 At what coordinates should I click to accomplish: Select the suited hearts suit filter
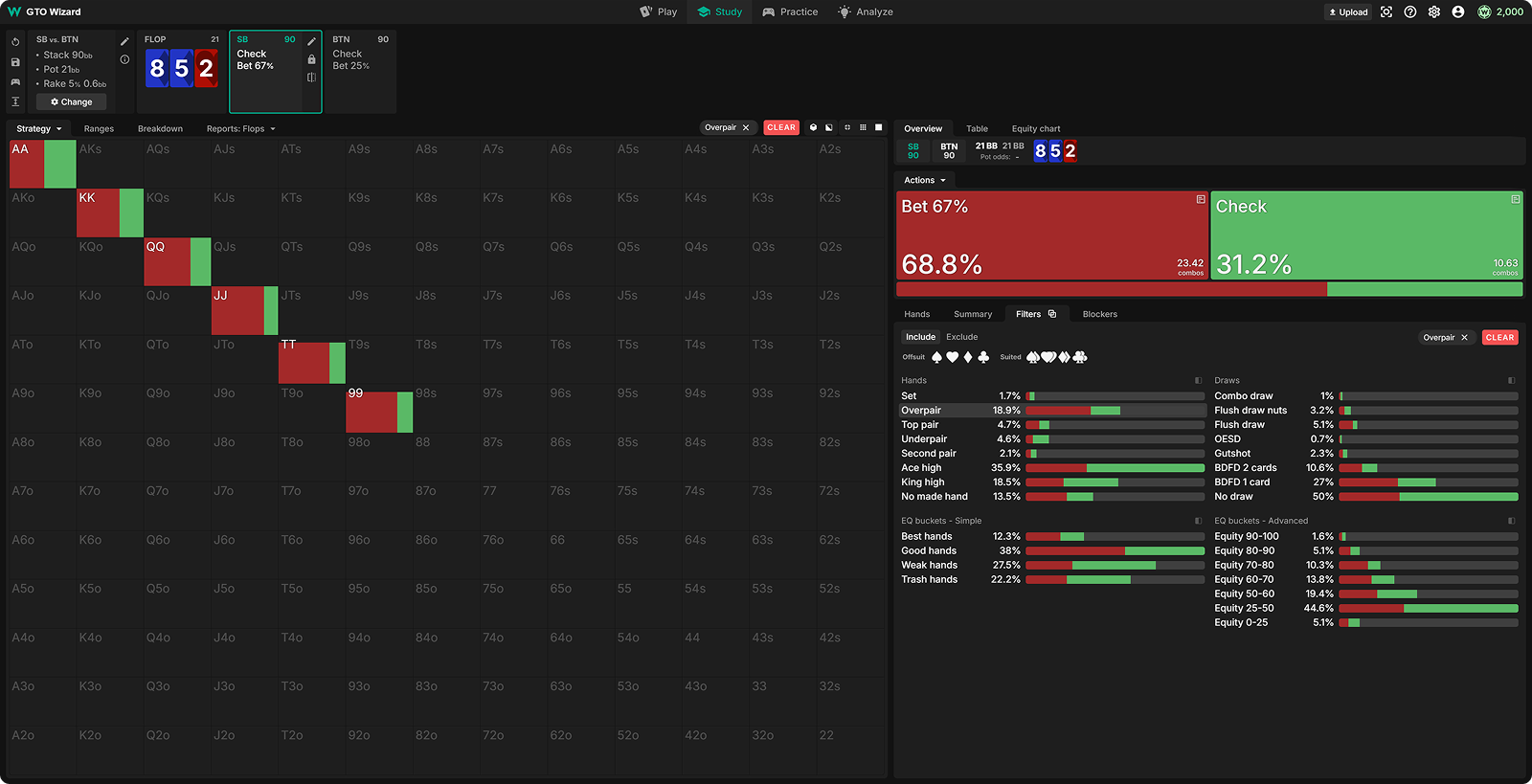point(1048,357)
